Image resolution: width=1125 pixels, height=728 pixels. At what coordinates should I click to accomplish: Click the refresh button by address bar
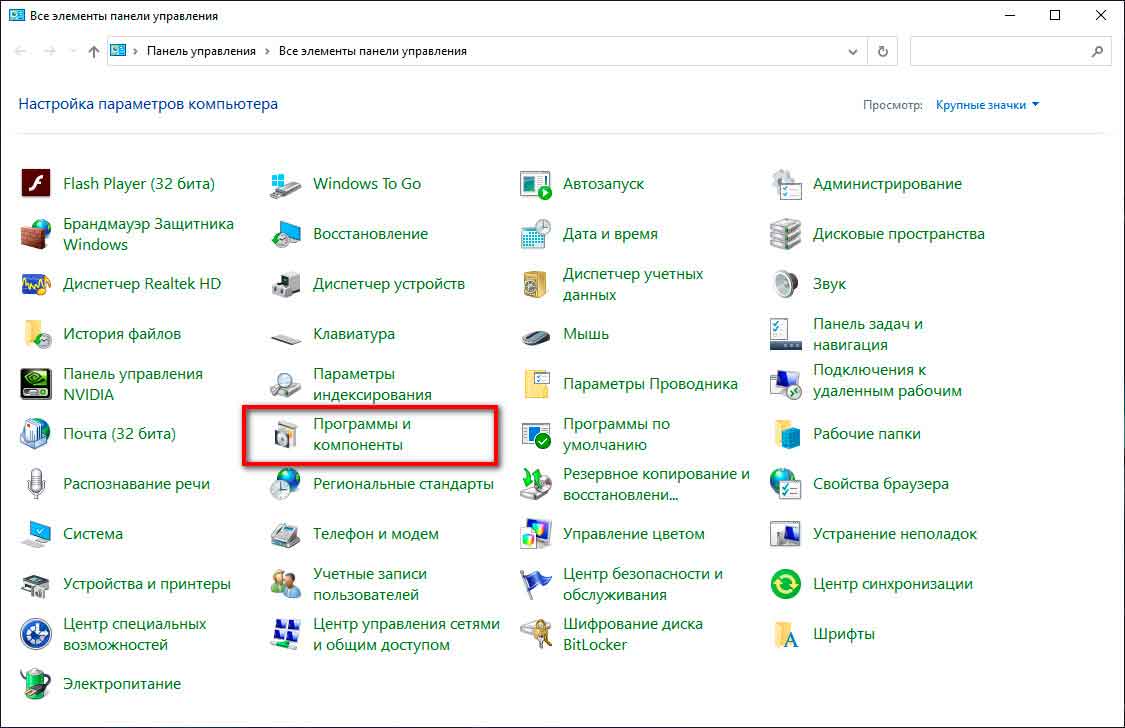(x=882, y=51)
